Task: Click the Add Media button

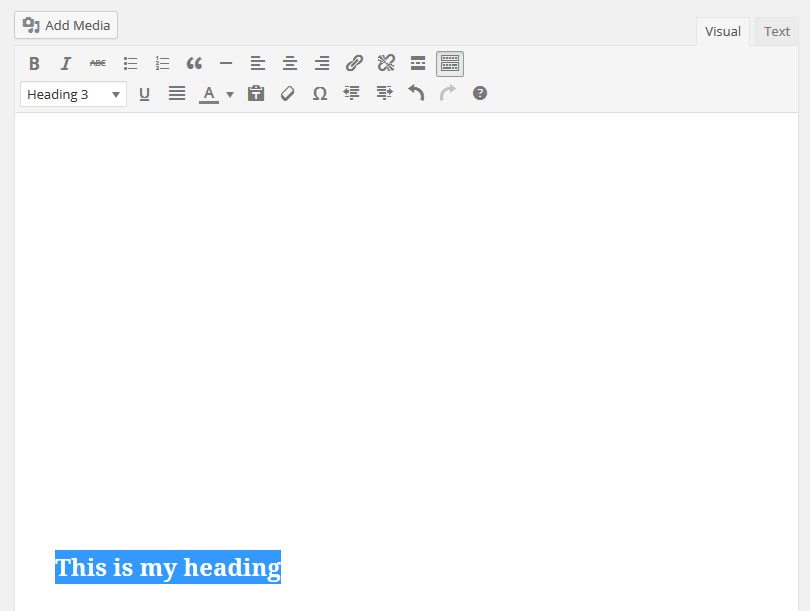Action: point(66,25)
